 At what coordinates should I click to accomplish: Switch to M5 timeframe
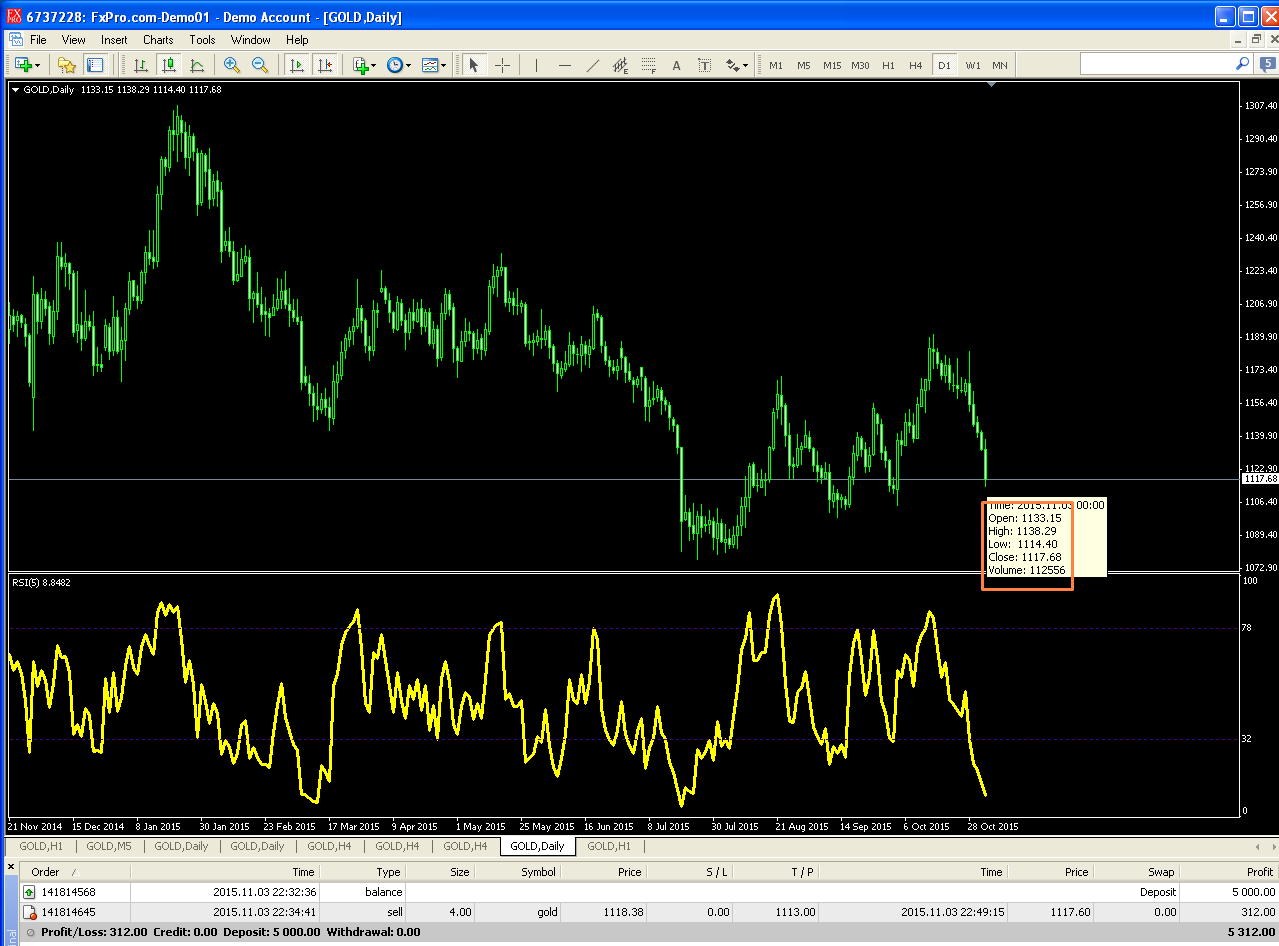click(x=804, y=65)
